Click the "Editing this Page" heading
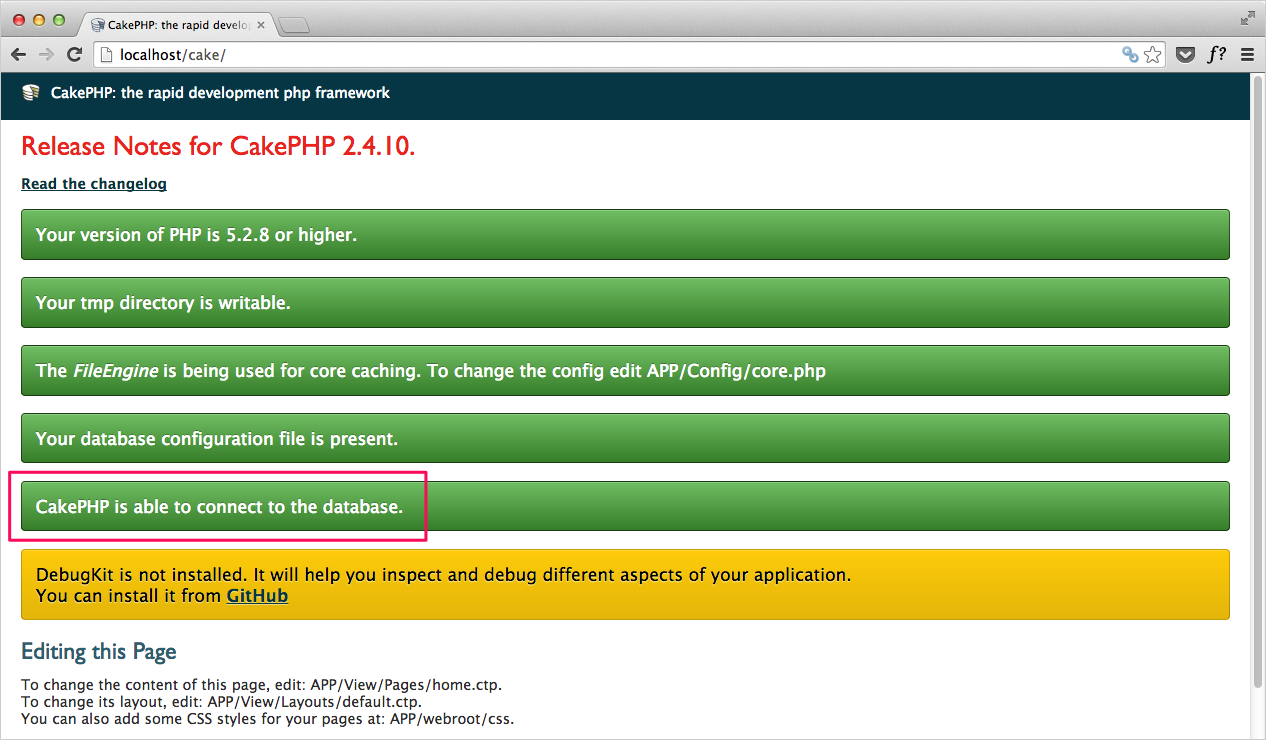This screenshot has width=1266, height=740. tap(99, 652)
